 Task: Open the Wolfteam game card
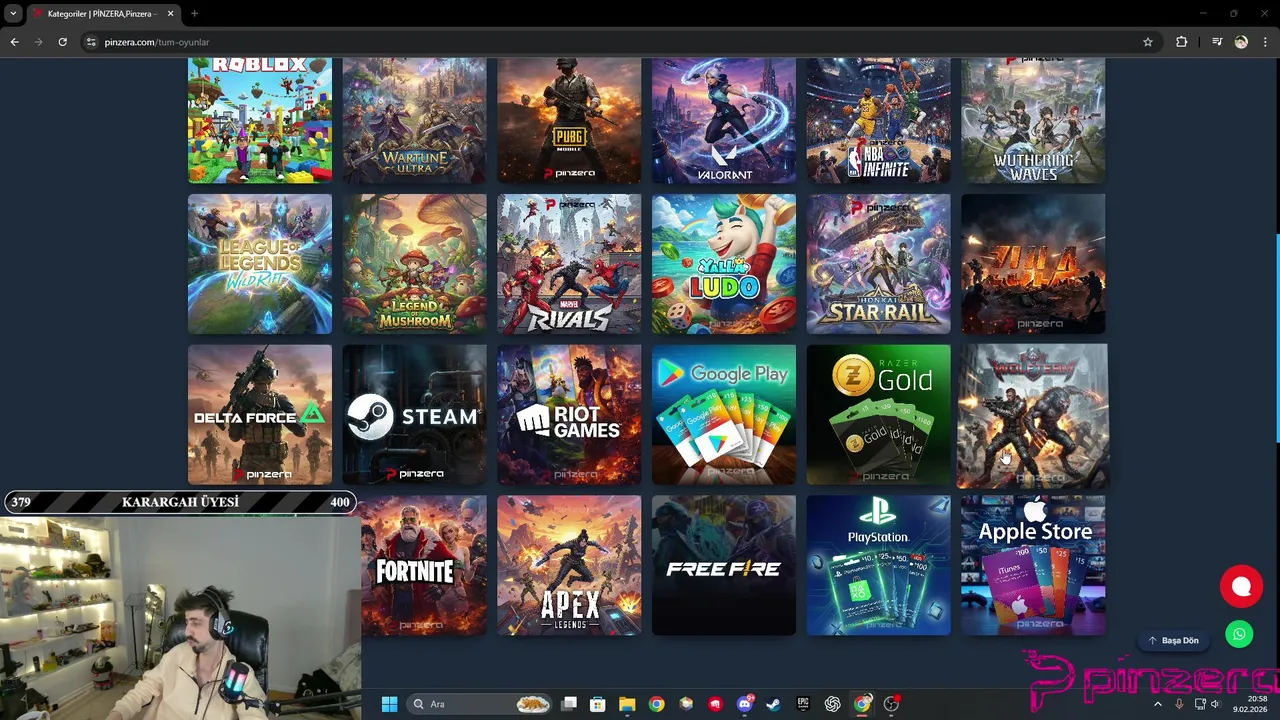pos(1033,416)
